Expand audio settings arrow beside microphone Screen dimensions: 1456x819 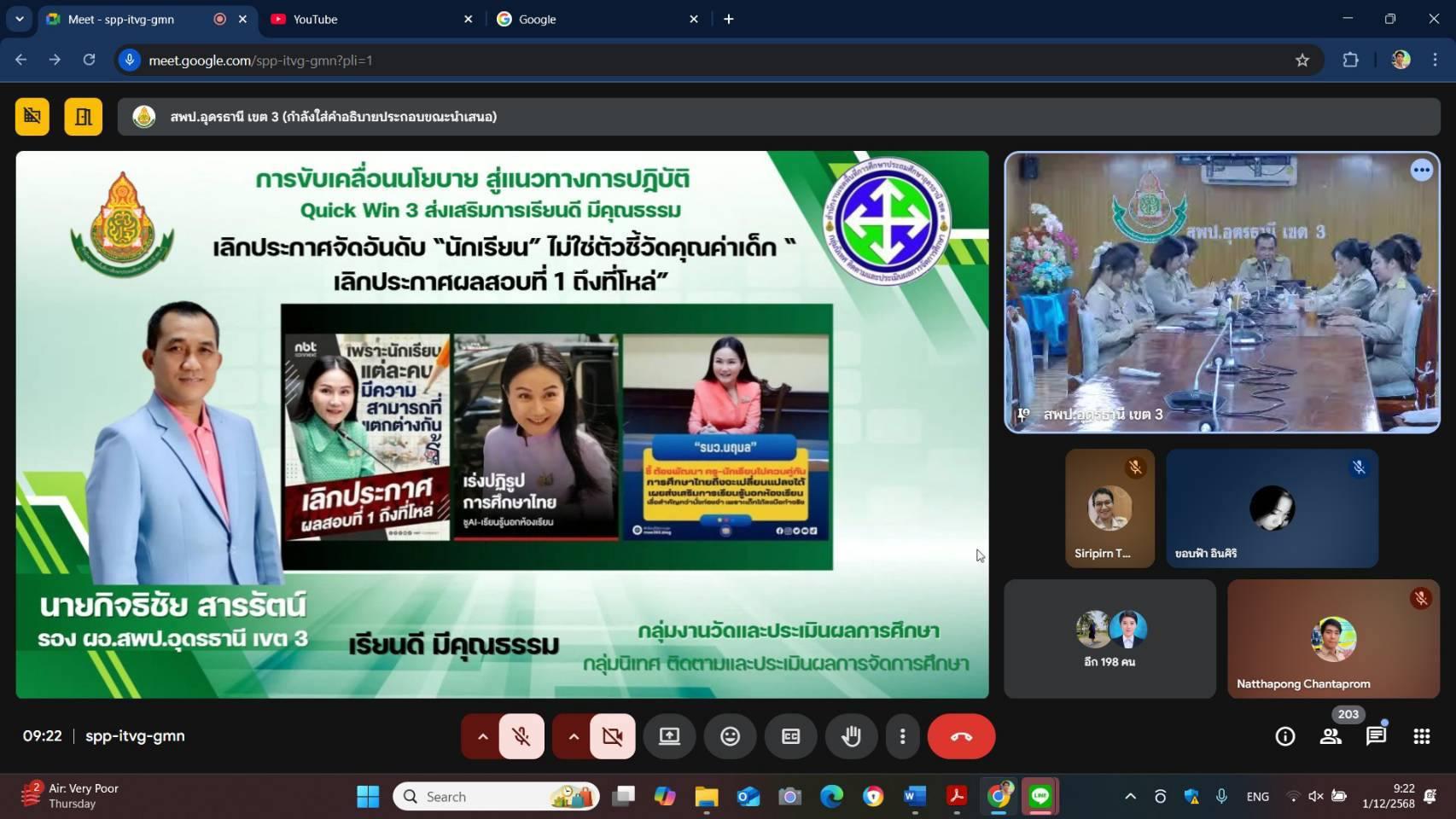pyautogui.click(x=482, y=736)
